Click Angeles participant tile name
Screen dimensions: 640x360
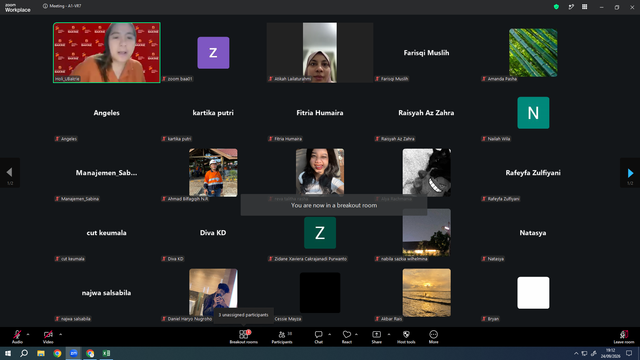pos(107,113)
